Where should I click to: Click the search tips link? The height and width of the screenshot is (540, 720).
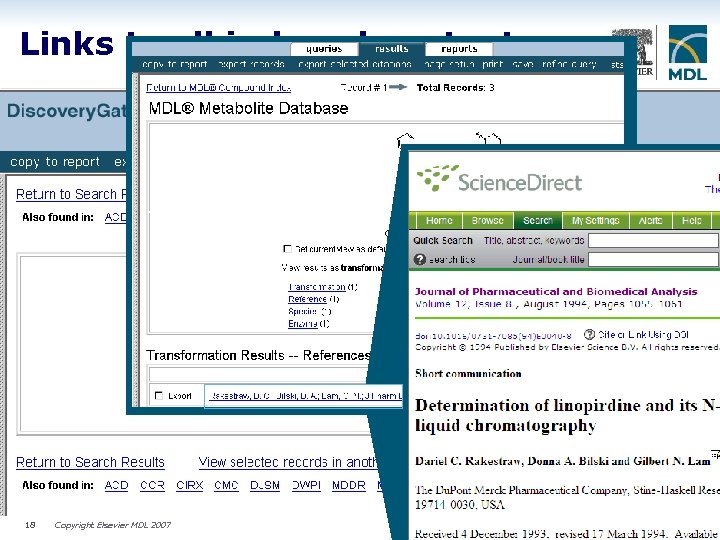pos(452,260)
